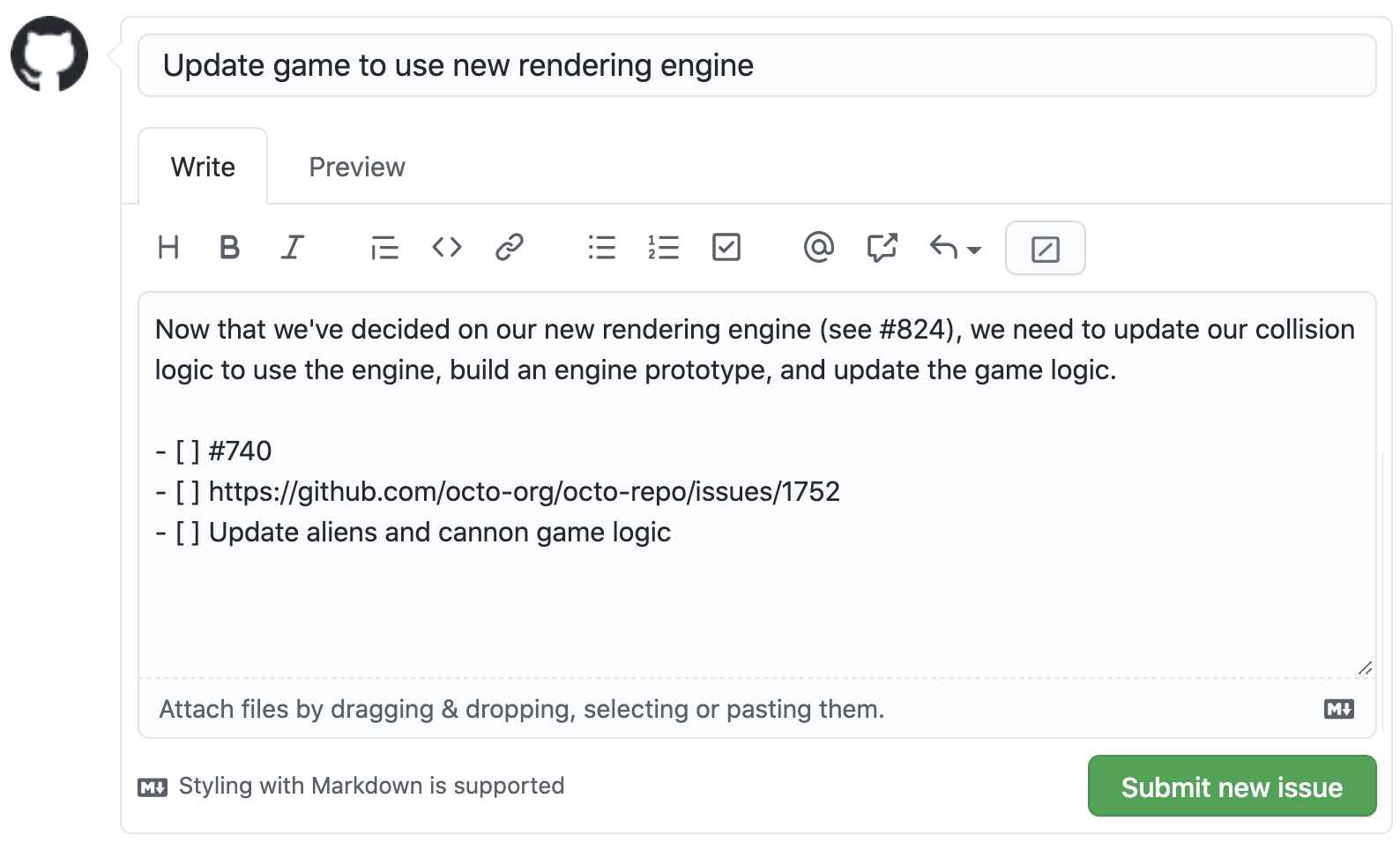The width and height of the screenshot is (1400, 843).
Task: Switch to the Preview tab
Action: [357, 167]
